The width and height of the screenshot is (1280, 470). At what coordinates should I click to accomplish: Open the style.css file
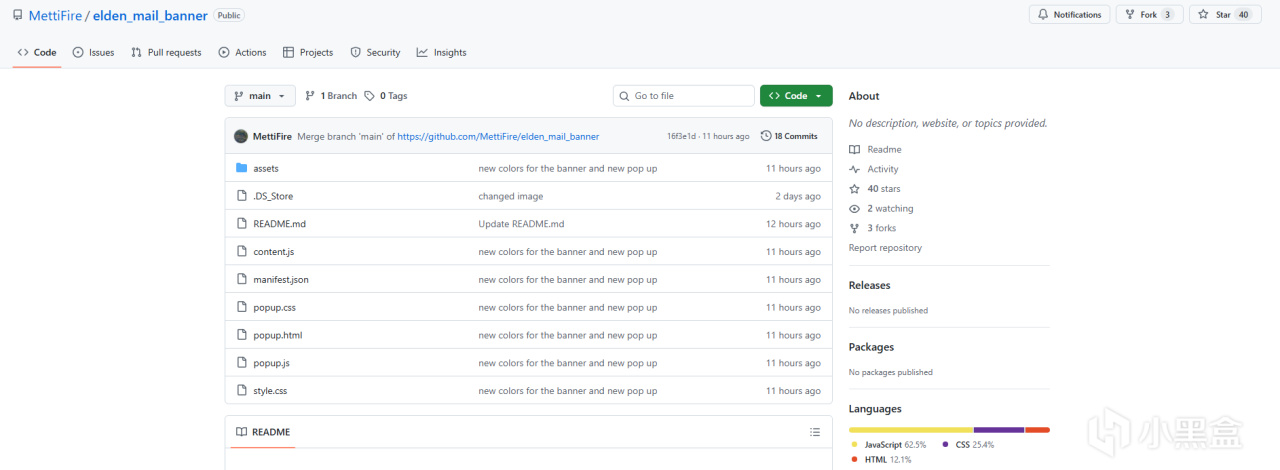[270, 391]
